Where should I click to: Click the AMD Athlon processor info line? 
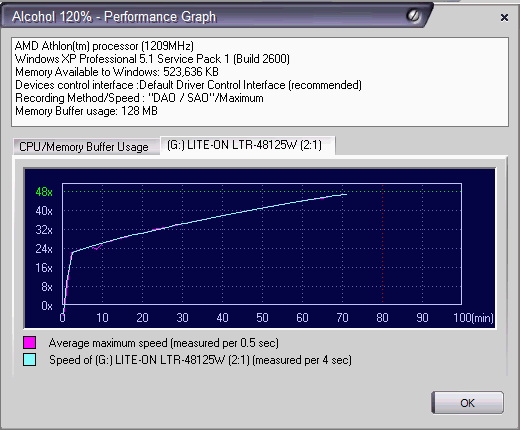coord(104,46)
